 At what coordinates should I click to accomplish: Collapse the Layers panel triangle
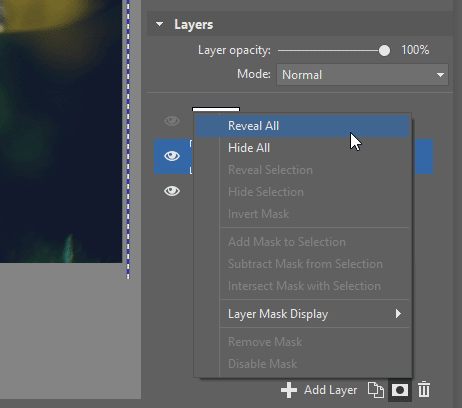pos(160,24)
